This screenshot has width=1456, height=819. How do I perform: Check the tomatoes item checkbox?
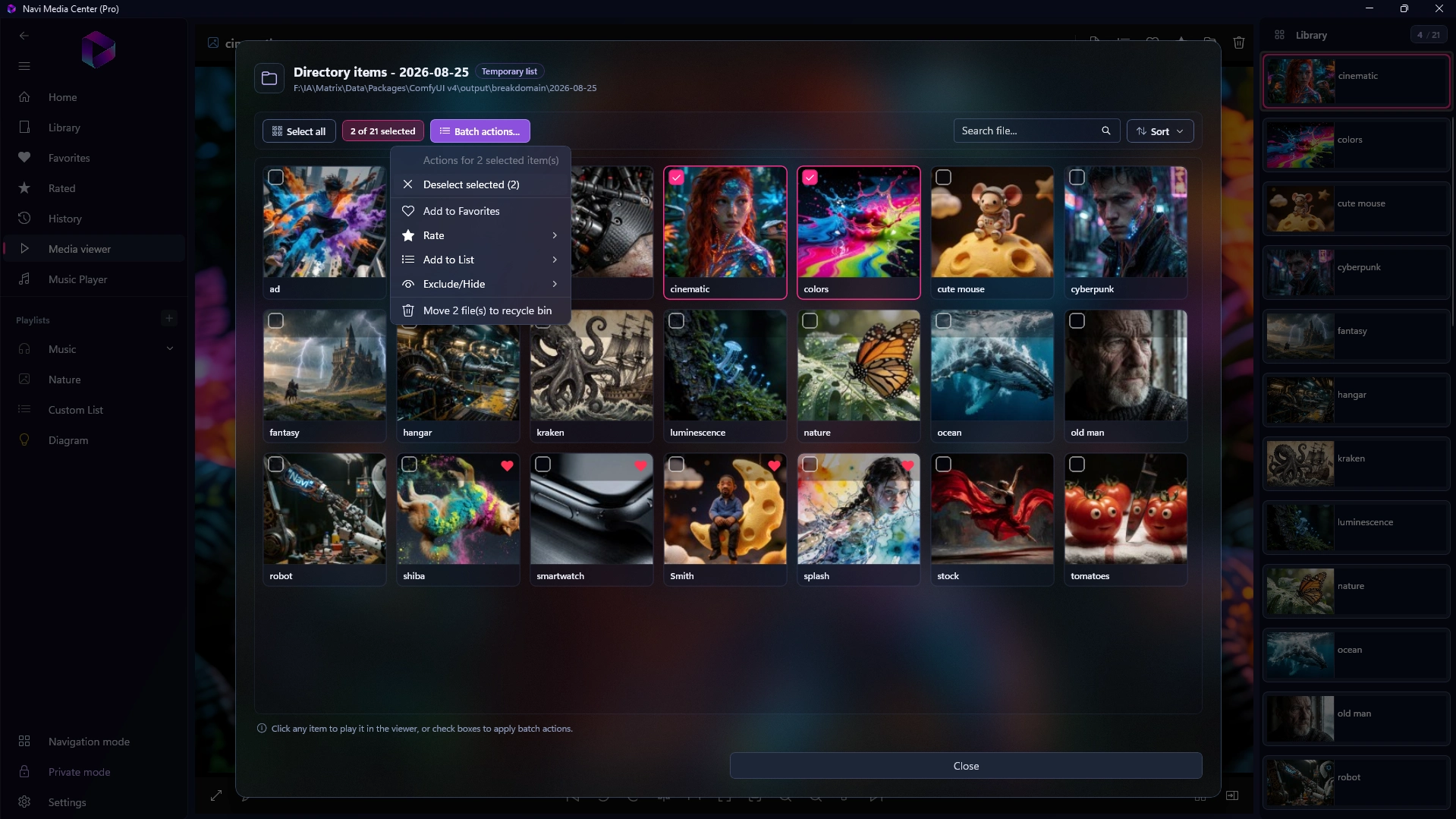pyautogui.click(x=1077, y=465)
